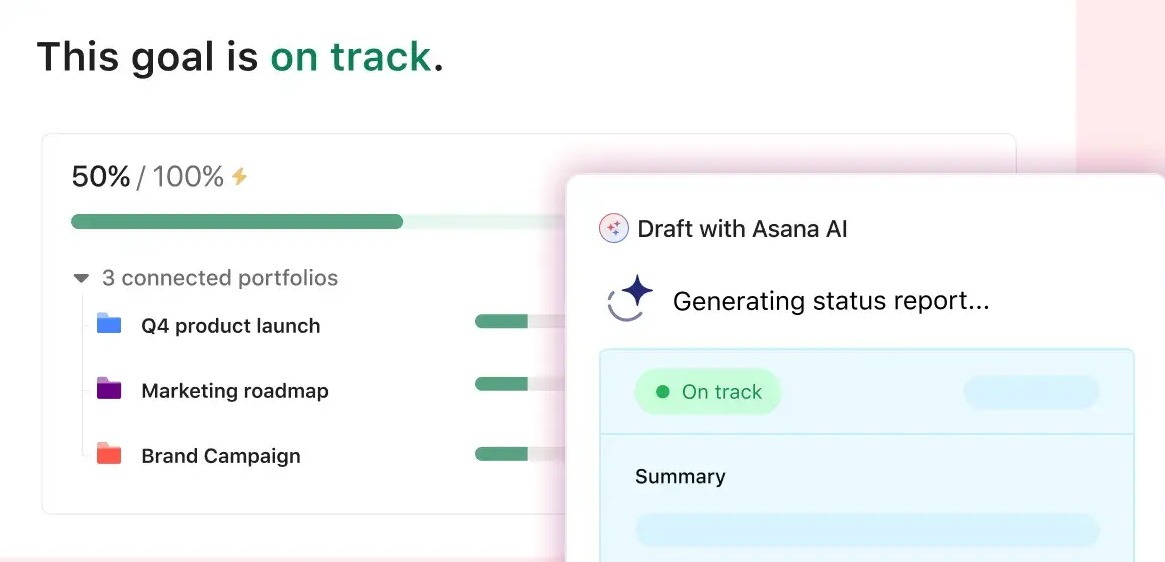Click the purple Marketing roadmap folder icon

109,389
